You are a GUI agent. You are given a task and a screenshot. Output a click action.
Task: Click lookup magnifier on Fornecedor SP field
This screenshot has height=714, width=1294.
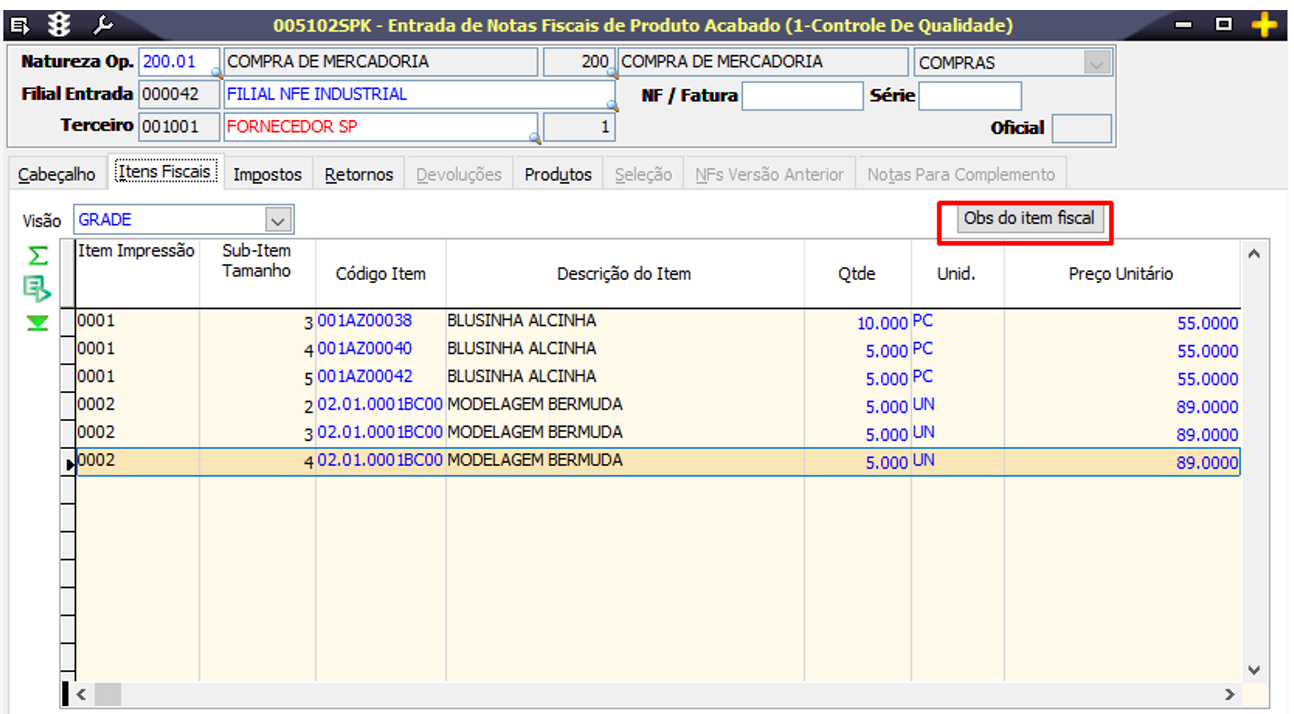pyautogui.click(x=534, y=138)
